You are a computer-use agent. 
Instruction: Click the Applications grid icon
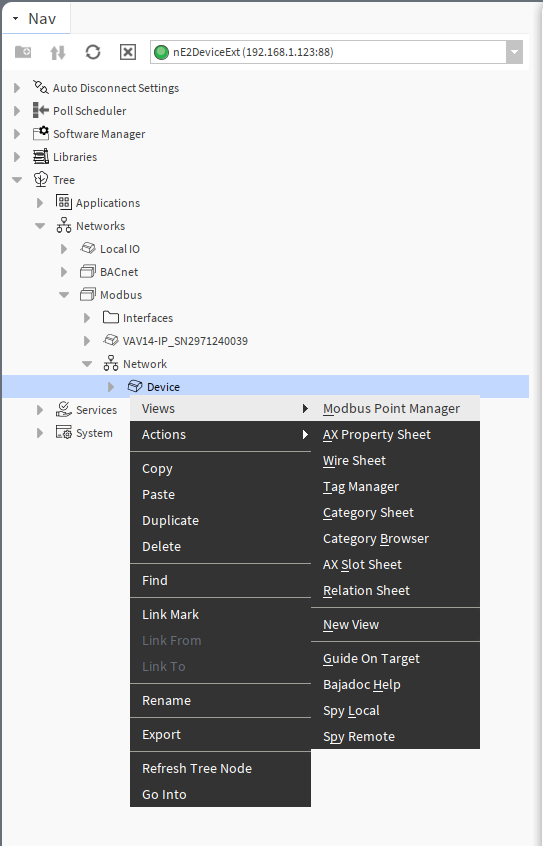pyautogui.click(x=64, y=202)
